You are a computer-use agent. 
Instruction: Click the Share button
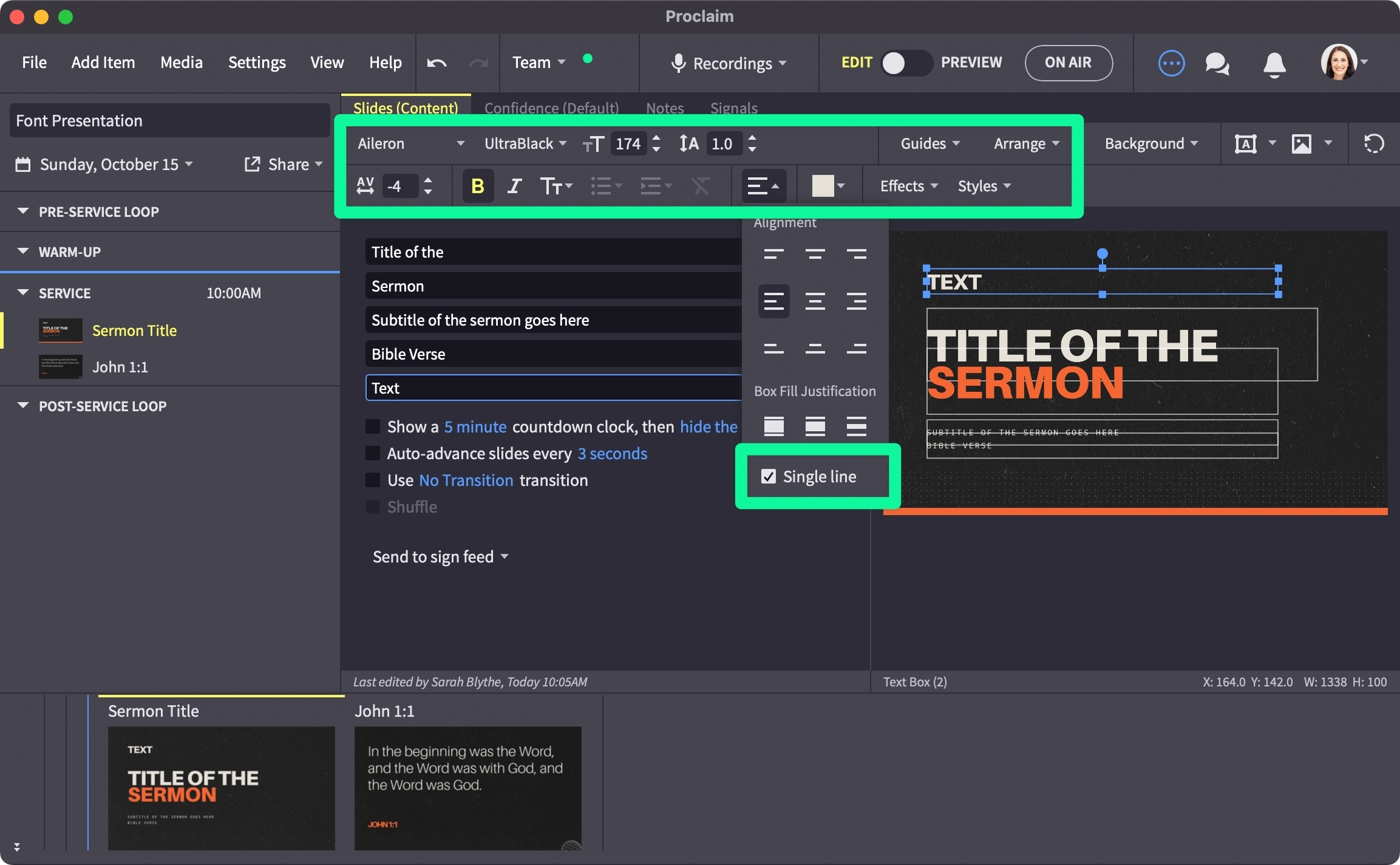coord(283,165)
